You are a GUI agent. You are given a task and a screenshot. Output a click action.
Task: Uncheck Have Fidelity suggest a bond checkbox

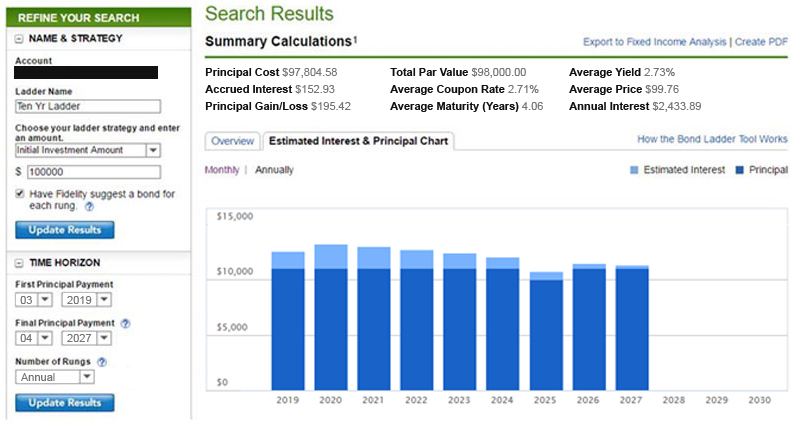click(21, 194)
